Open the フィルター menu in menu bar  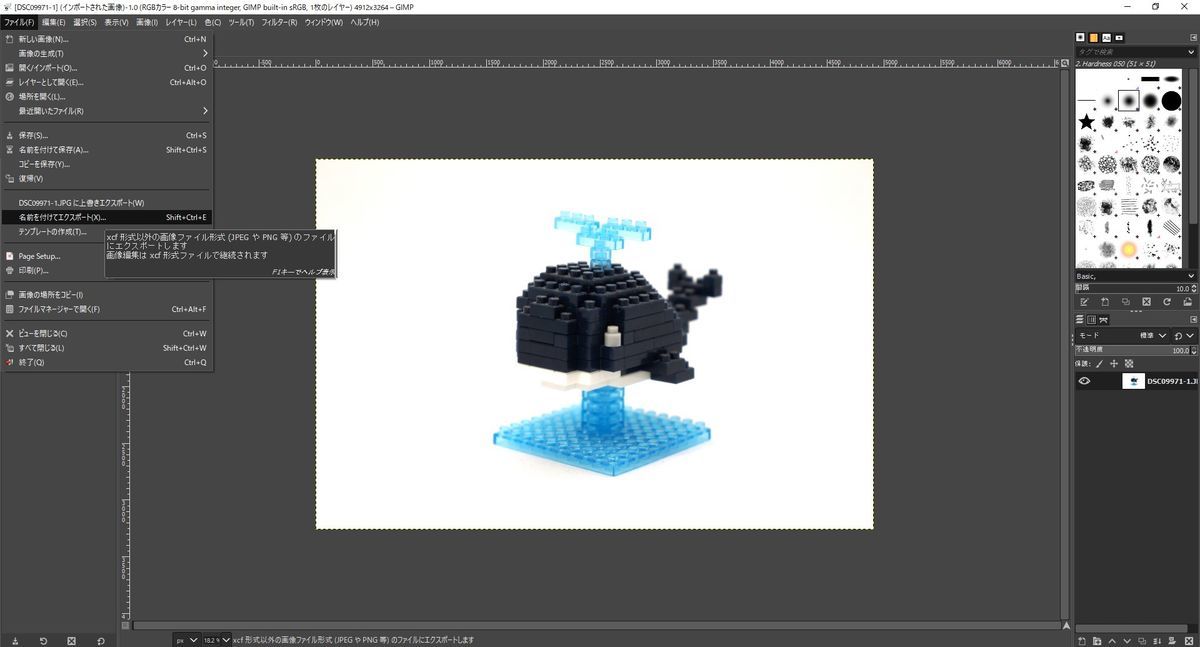(279, 22)
